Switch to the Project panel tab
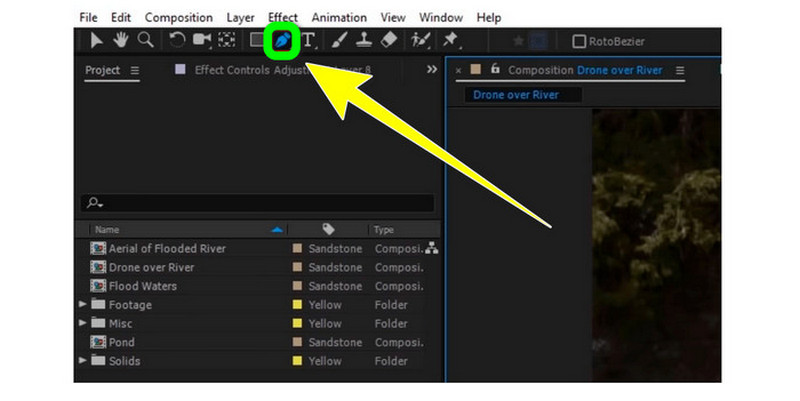This screenshot has height=401, width=800. click(103, 70)
